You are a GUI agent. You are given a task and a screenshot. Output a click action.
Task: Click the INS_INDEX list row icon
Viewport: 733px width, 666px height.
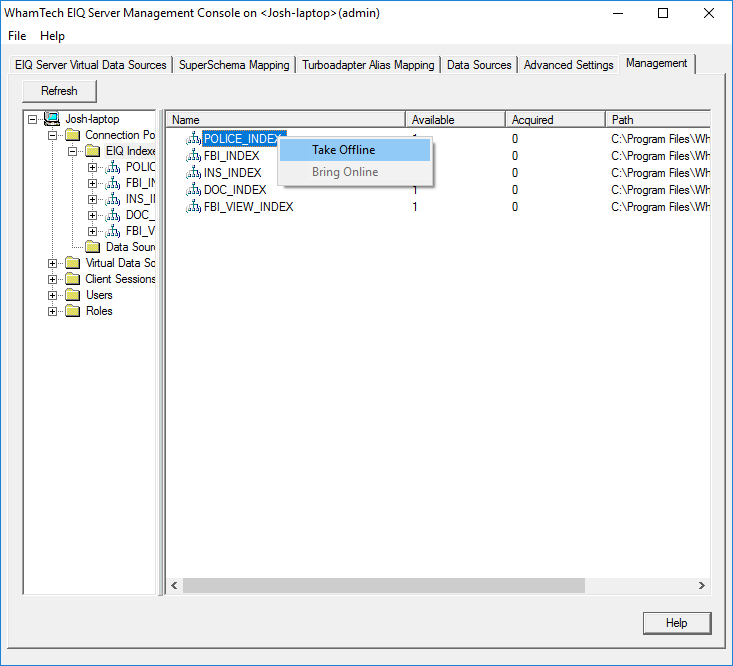[194, 173]
